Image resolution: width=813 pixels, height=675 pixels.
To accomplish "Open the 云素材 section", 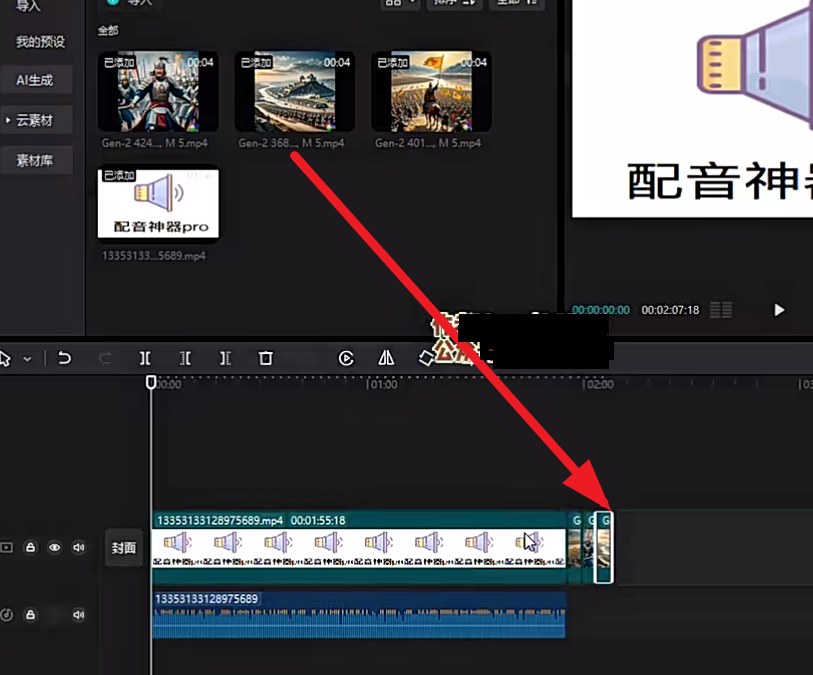I will (35, 120).
